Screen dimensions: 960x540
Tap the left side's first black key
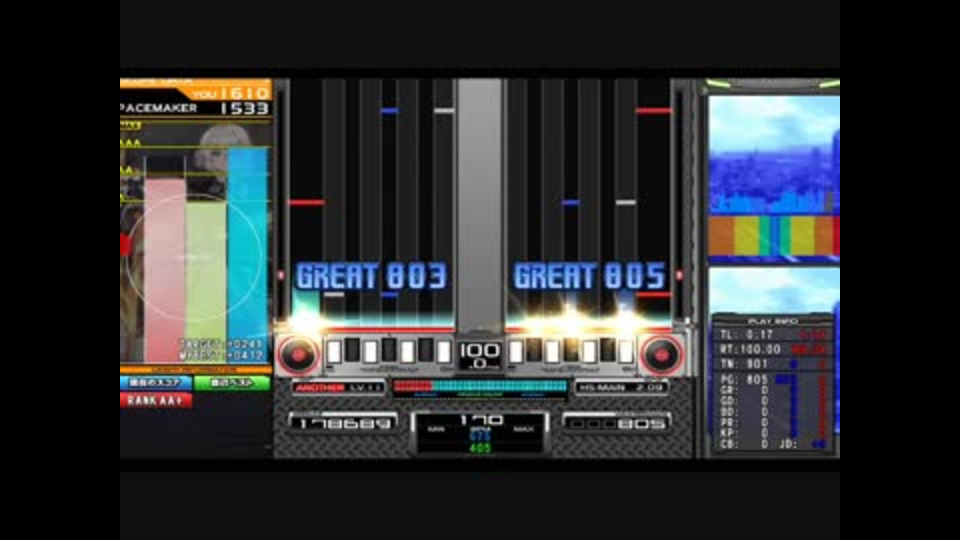(x=352, y=349)
